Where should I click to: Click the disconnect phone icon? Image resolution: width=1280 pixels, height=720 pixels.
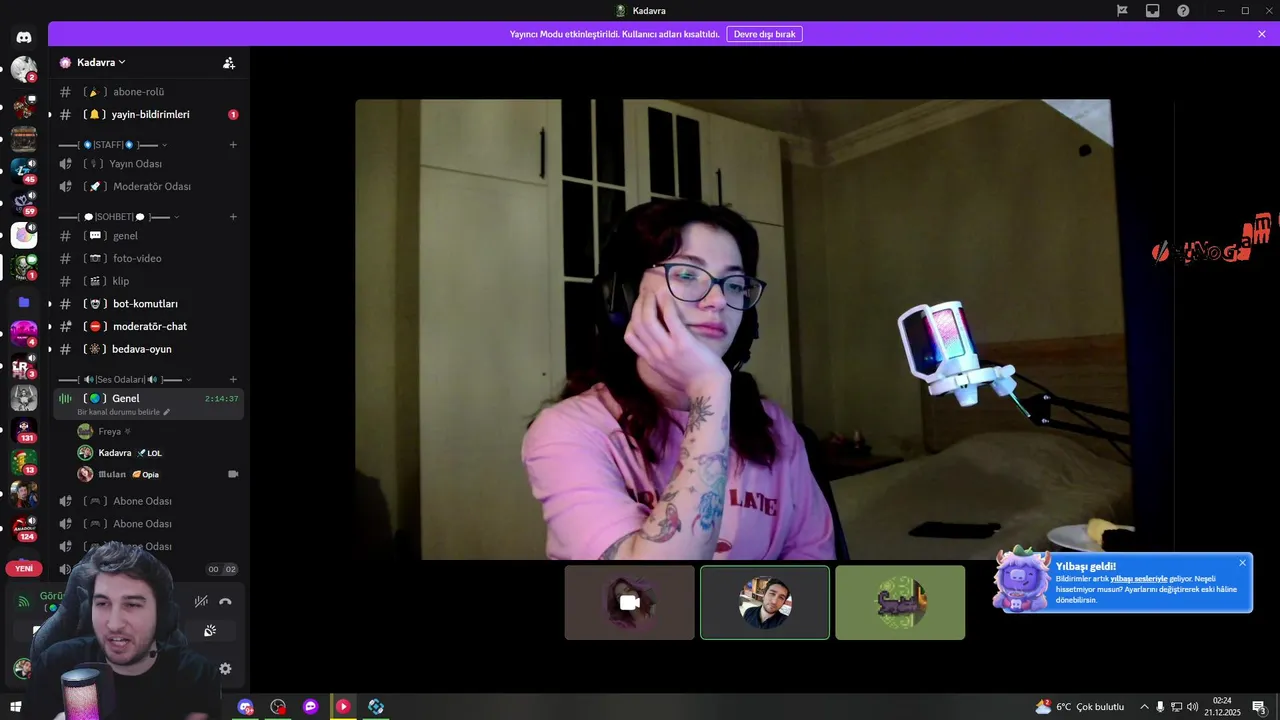pos(225,601)
